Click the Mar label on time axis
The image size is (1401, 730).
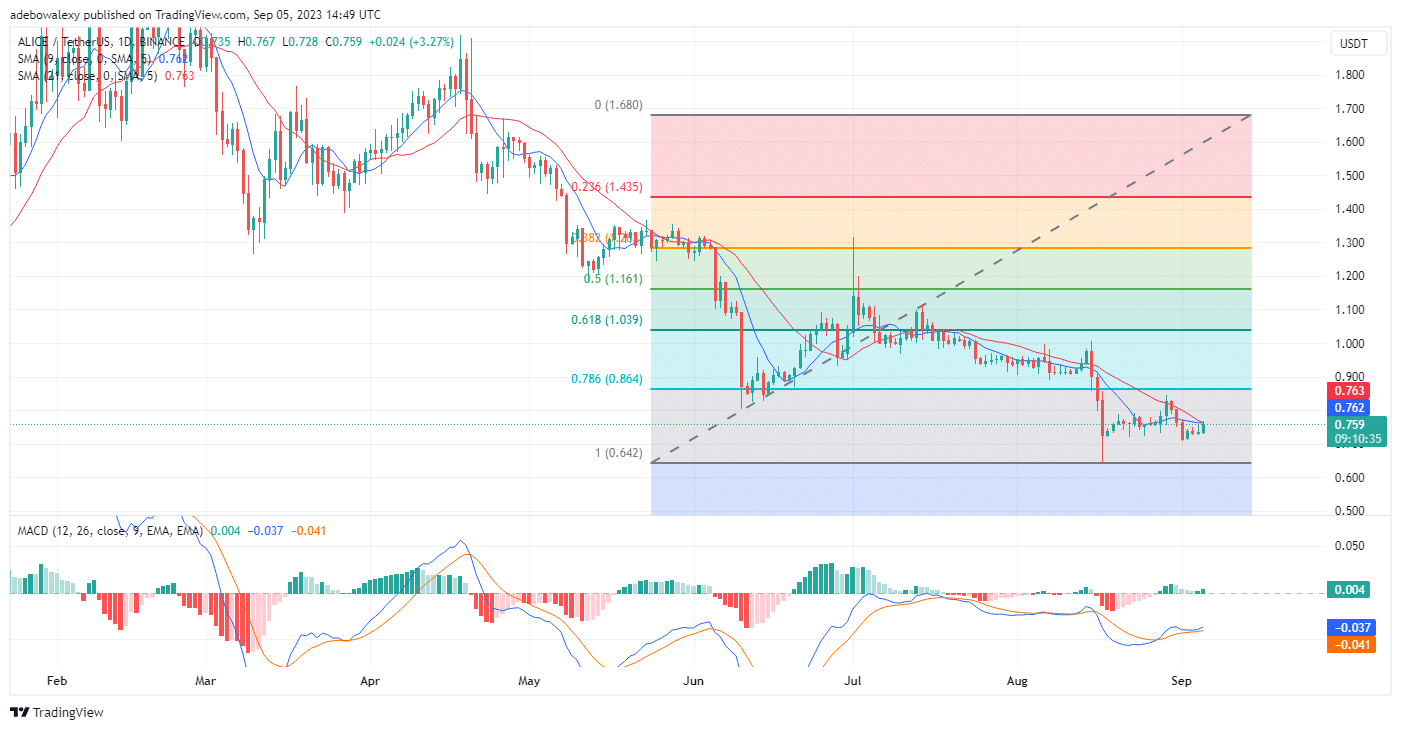pos(206,682)
